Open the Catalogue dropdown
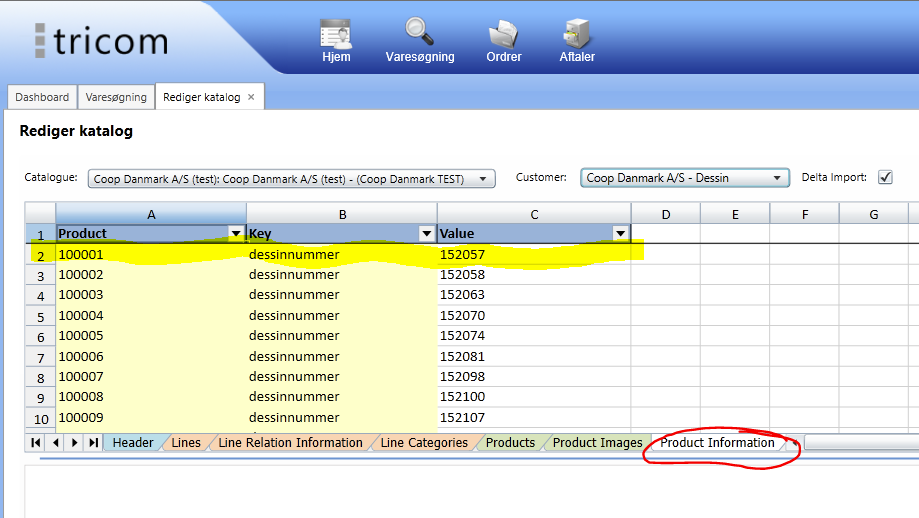 (x=291, y=179)
